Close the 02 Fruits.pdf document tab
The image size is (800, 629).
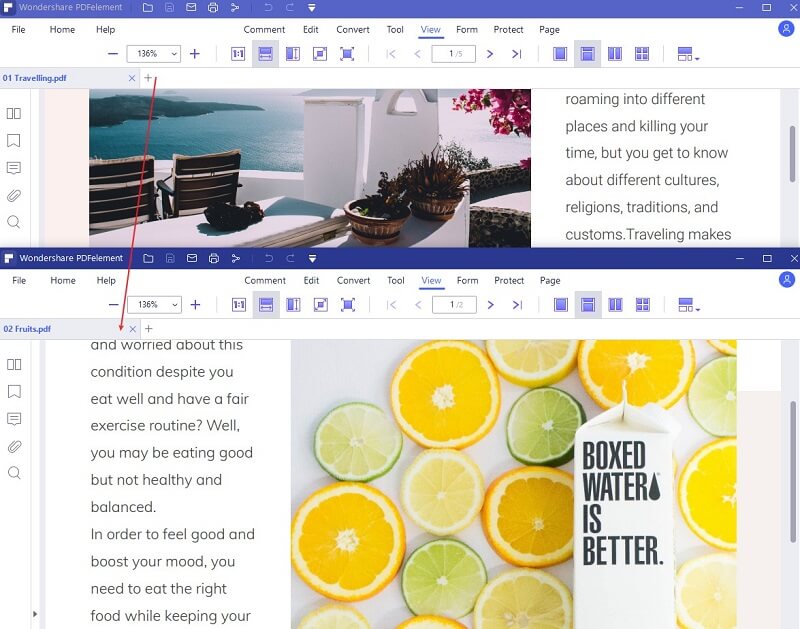(x=131, y=328)
